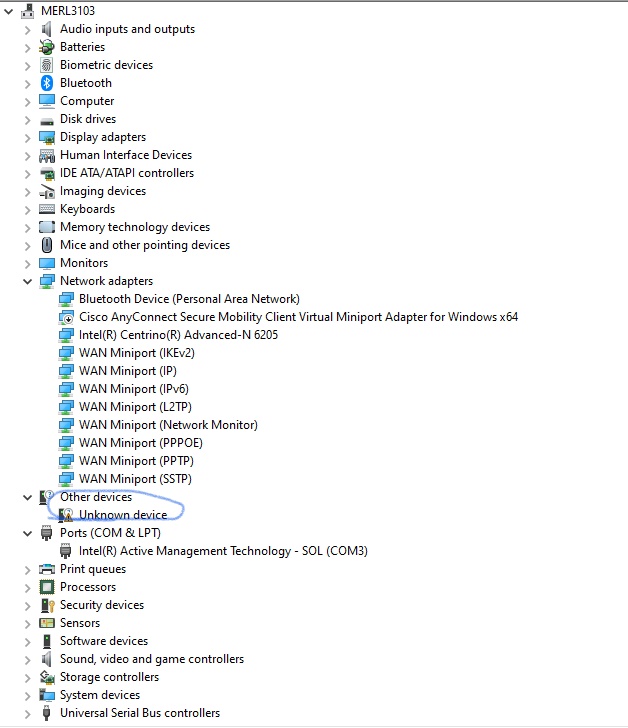This screenshot has height=728, width=628.
Task: Click the Human Interface Devices icon
Action: (x=46, y=155)
